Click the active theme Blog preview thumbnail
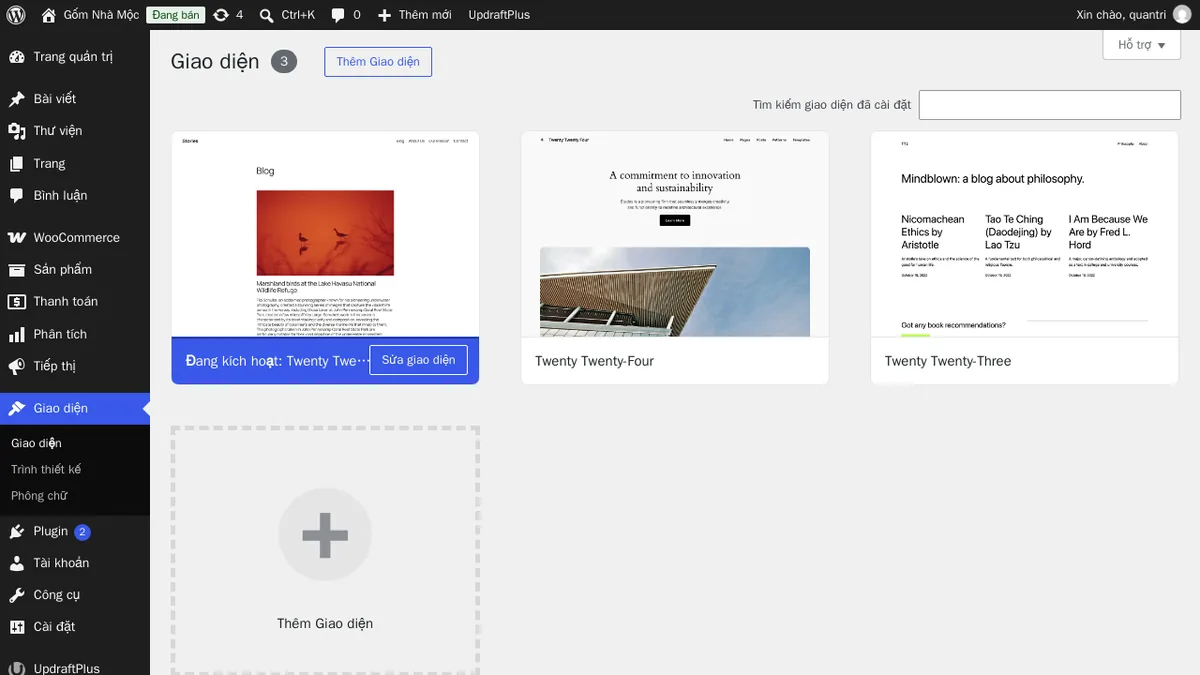Screen dimensions: 1200x675 325,234
